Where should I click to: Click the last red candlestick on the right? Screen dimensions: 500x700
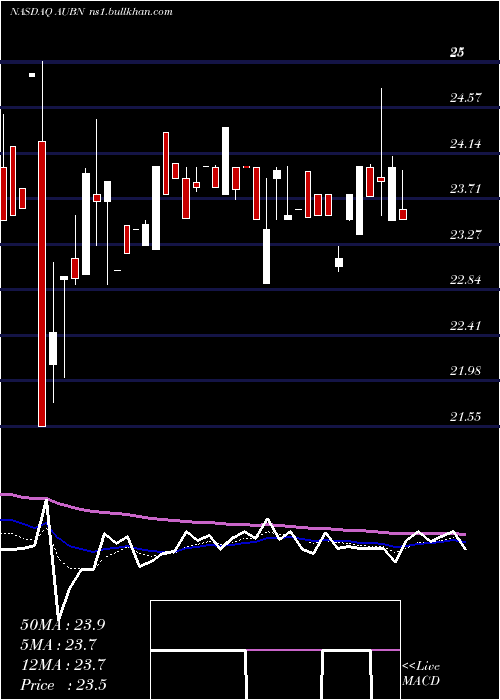click(x=403, y=214)
